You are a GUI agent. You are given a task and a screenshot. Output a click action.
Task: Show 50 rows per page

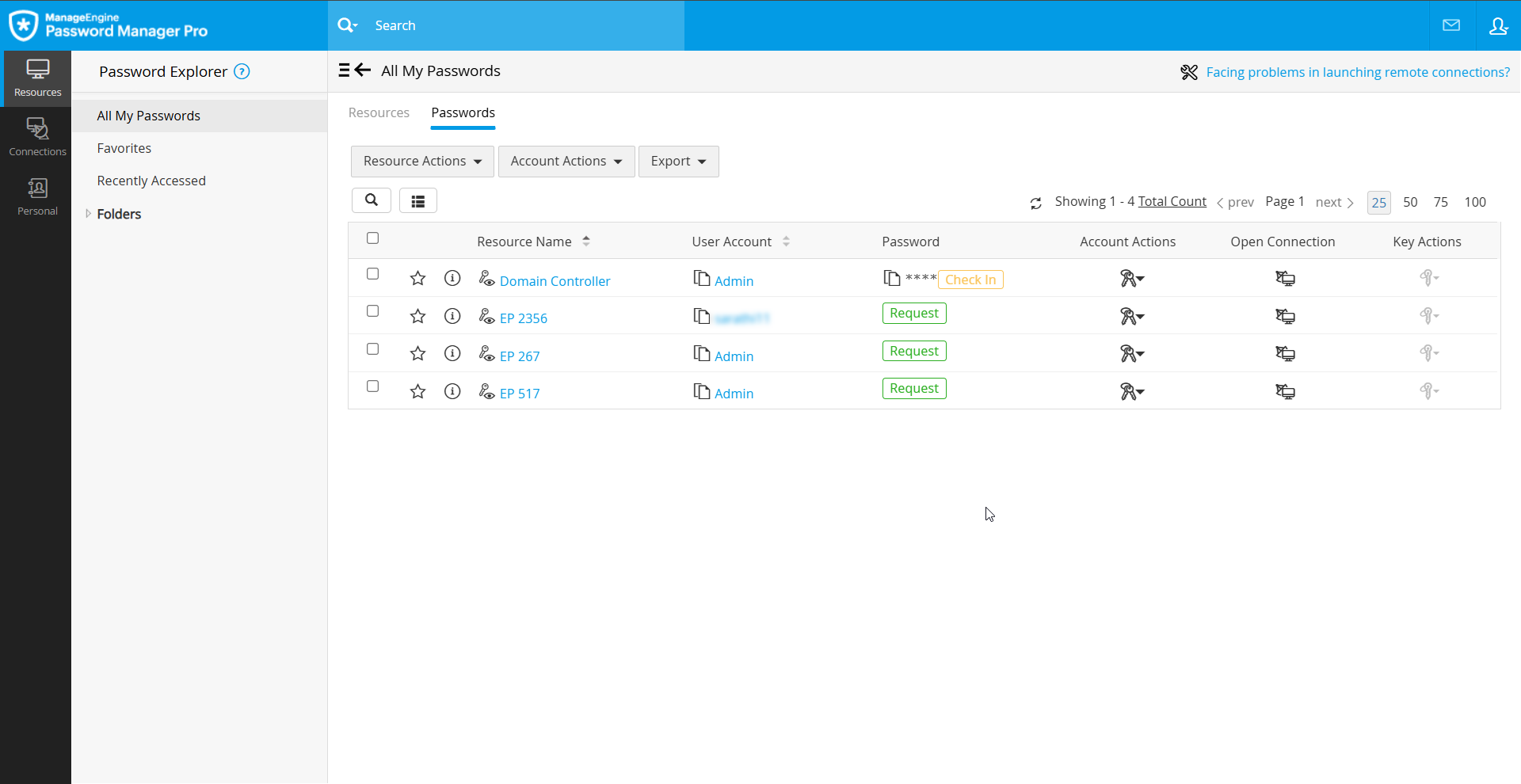click(x=1410, y=202)
